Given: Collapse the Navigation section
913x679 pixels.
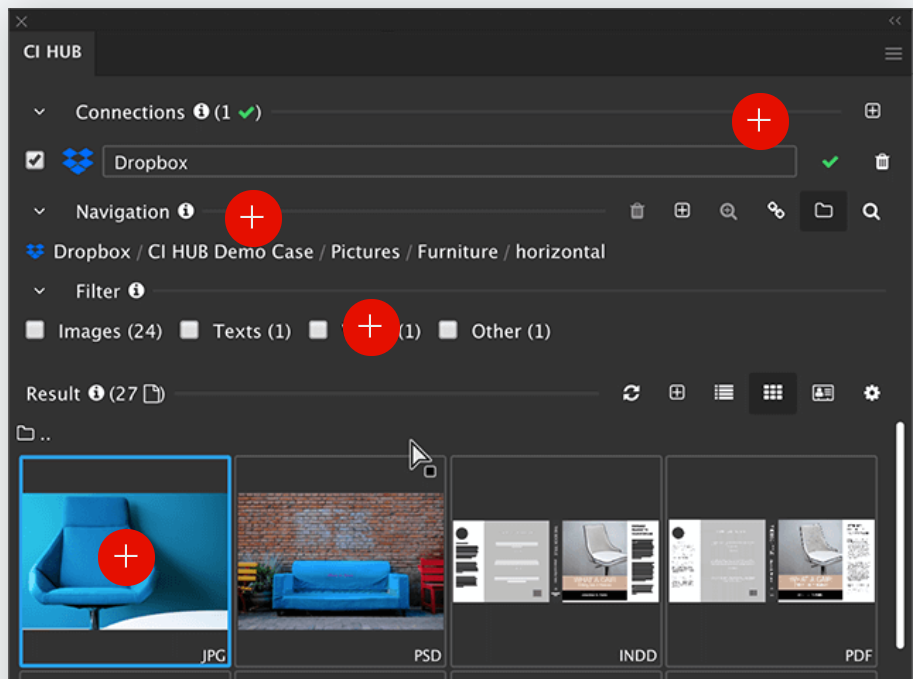Looking at the screenshot, I should 40,211.
